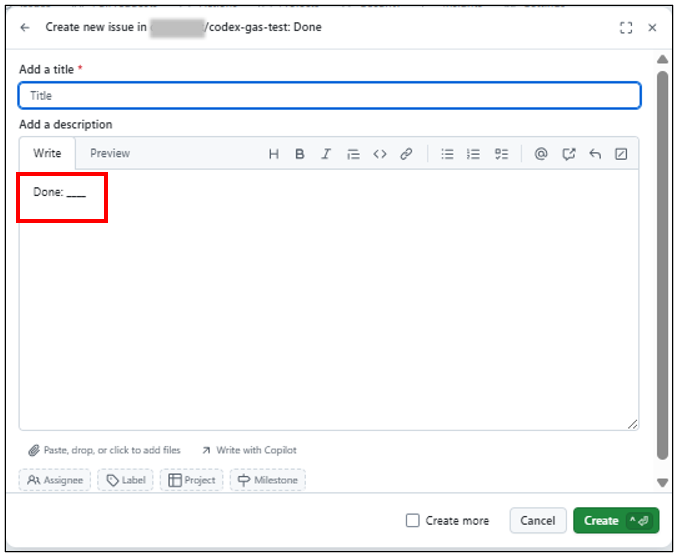The image size is (676, 558).
Task: Click the vertical scrollbar thumb
Action: coord(662,265)
